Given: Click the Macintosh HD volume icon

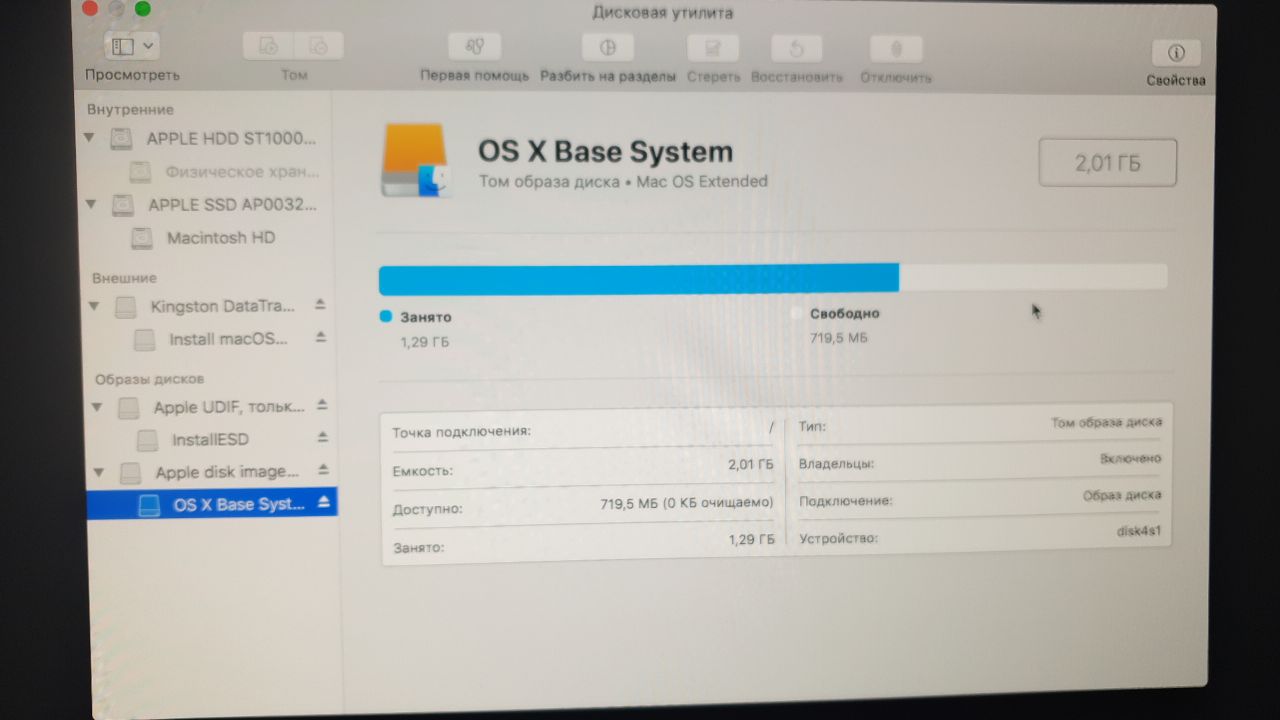Looking at the screenshot, I should point(143,238).
